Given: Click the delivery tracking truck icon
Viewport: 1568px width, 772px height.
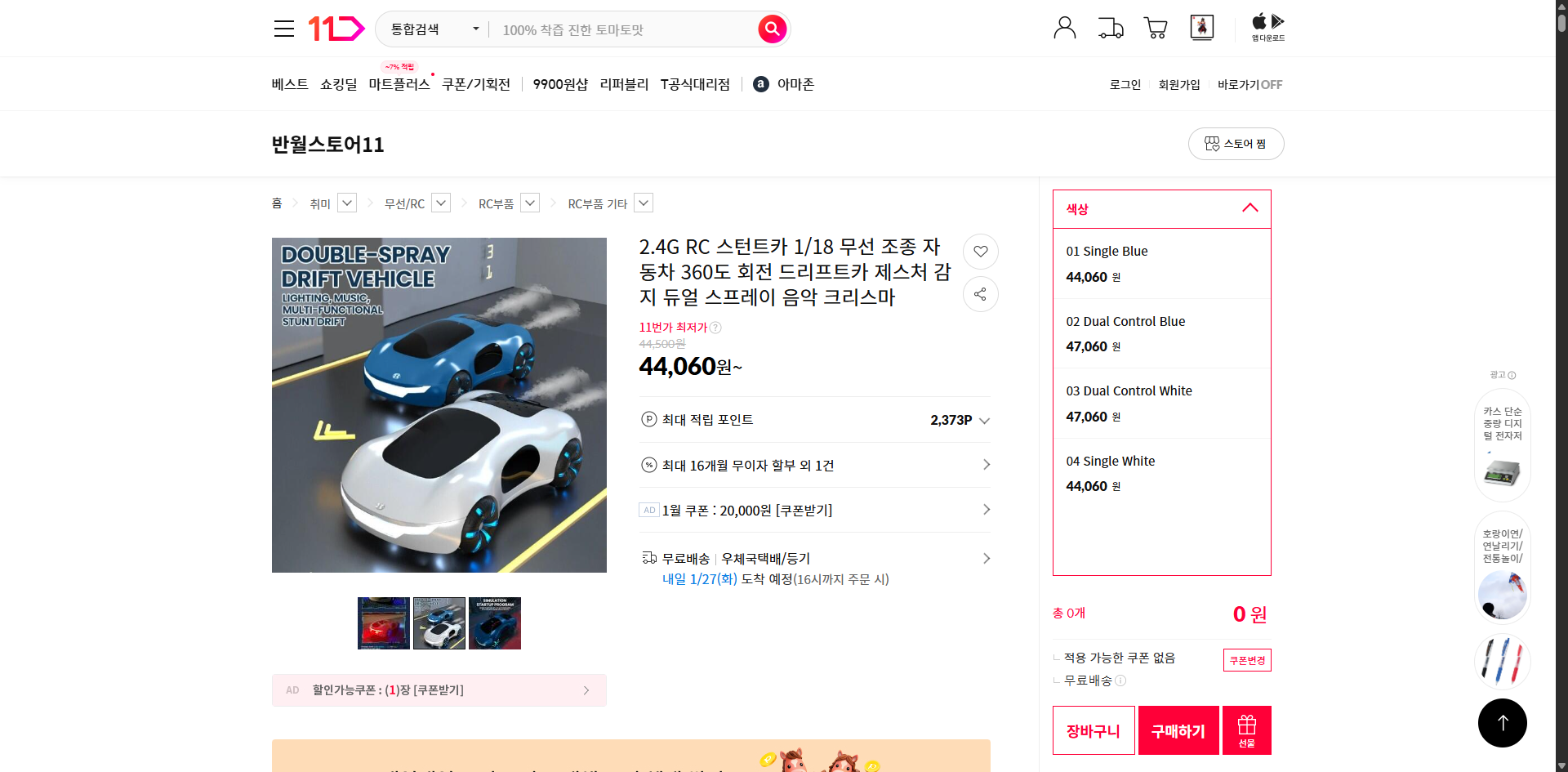Looking at the screenshot, I should tap(1110, 27).
